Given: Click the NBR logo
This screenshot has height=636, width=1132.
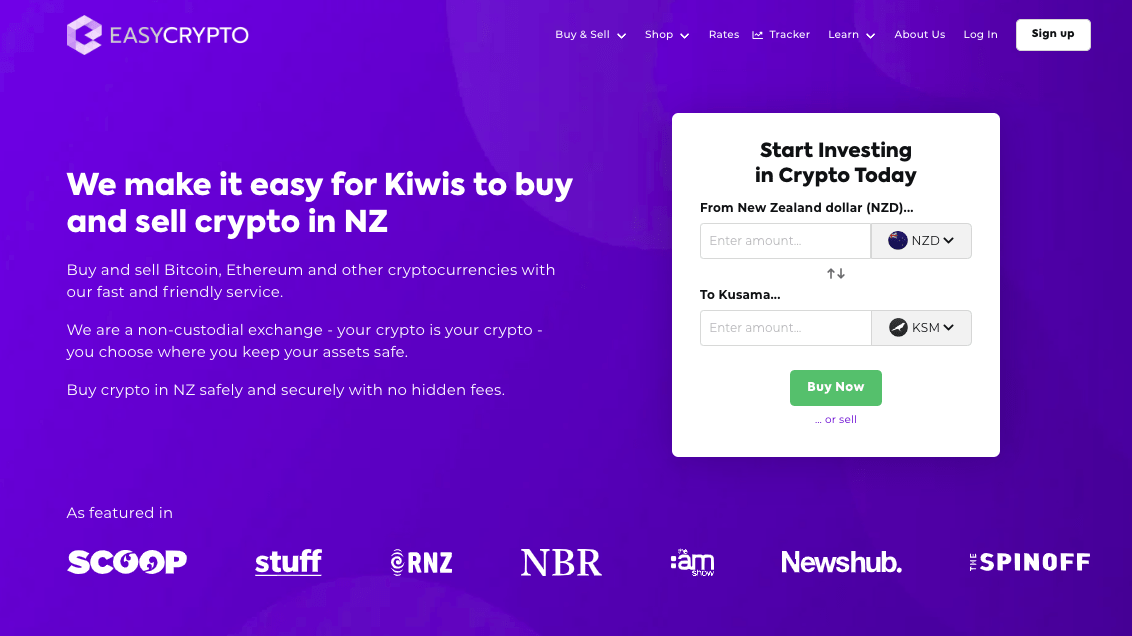Looking at the screenshot, I should click(x=561, y=561).
